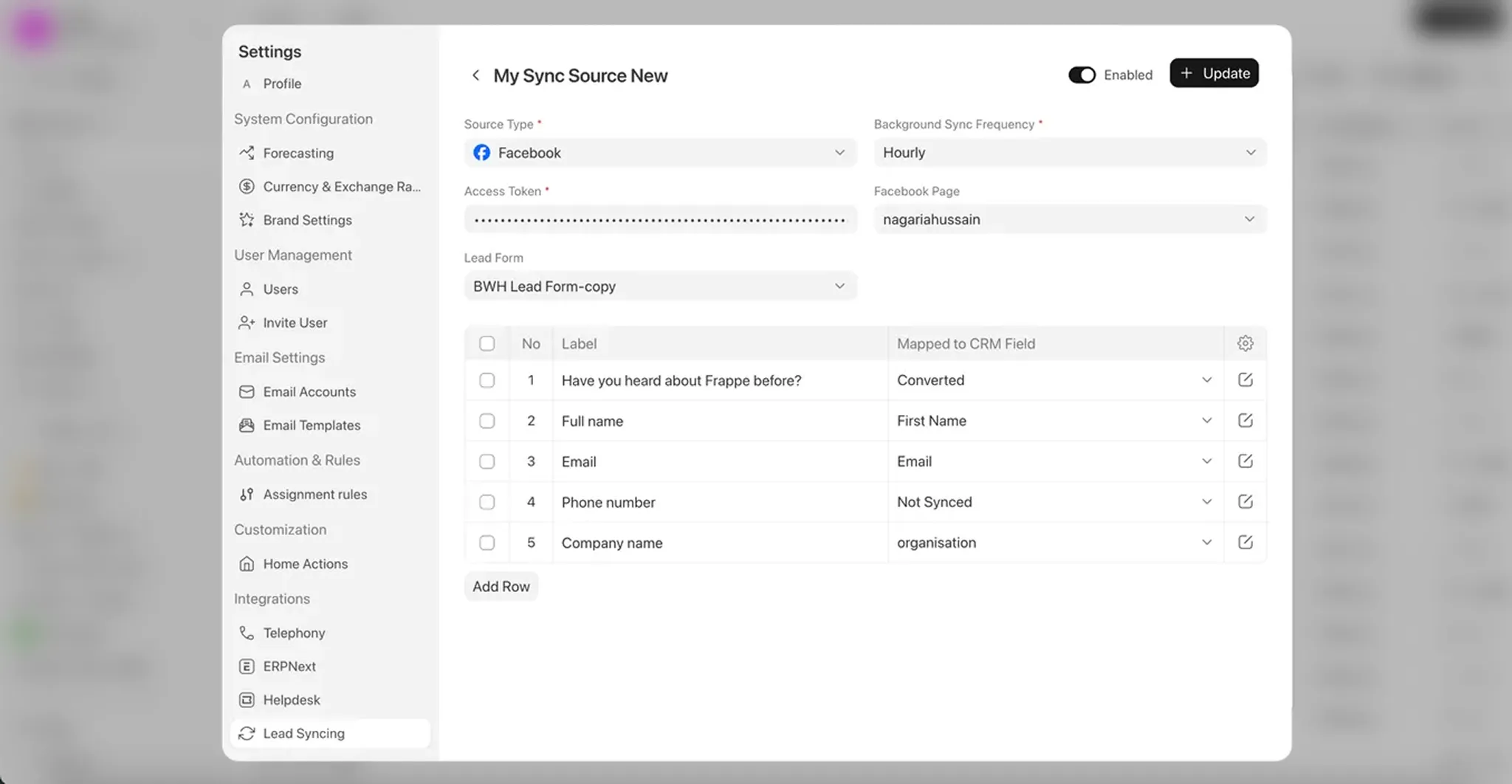Image resolution: width=1512 pixels, height=784 pixels.
Task: Click the back arrow next to My Sync Source New
Action: [x=476, y=75]
